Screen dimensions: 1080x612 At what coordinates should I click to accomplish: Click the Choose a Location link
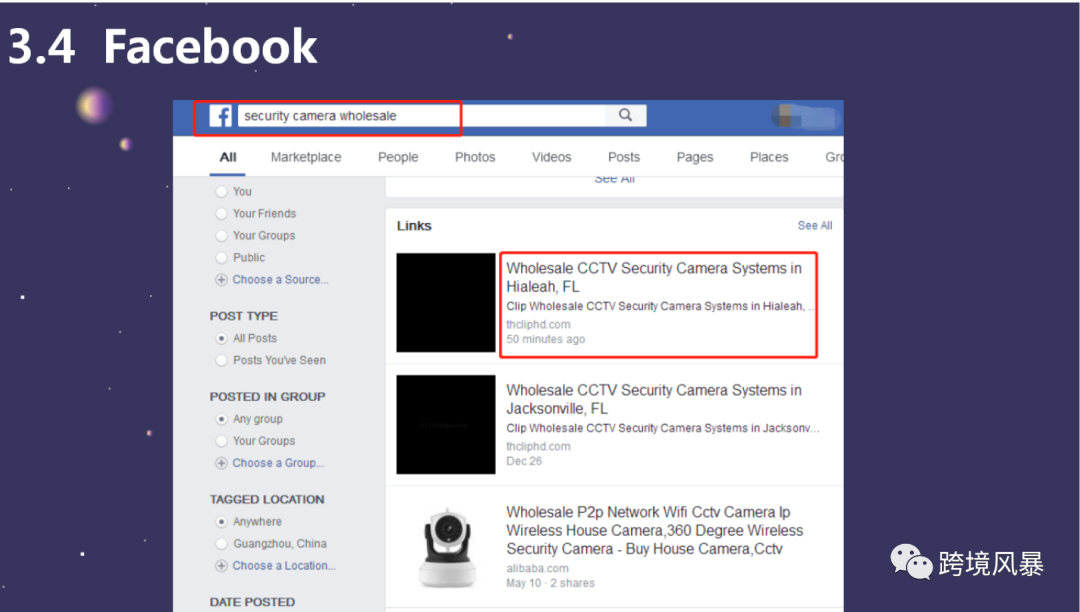point(284,566)
